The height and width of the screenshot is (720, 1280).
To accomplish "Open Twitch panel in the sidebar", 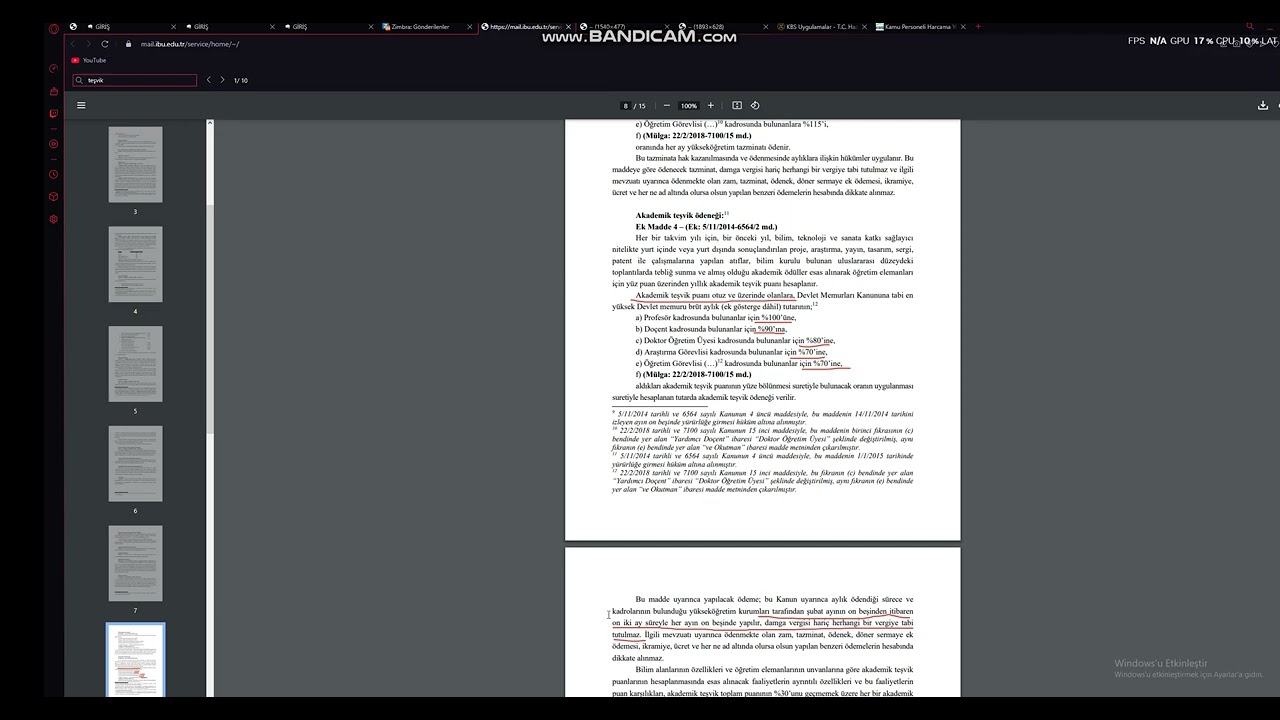I will [54, 113].
